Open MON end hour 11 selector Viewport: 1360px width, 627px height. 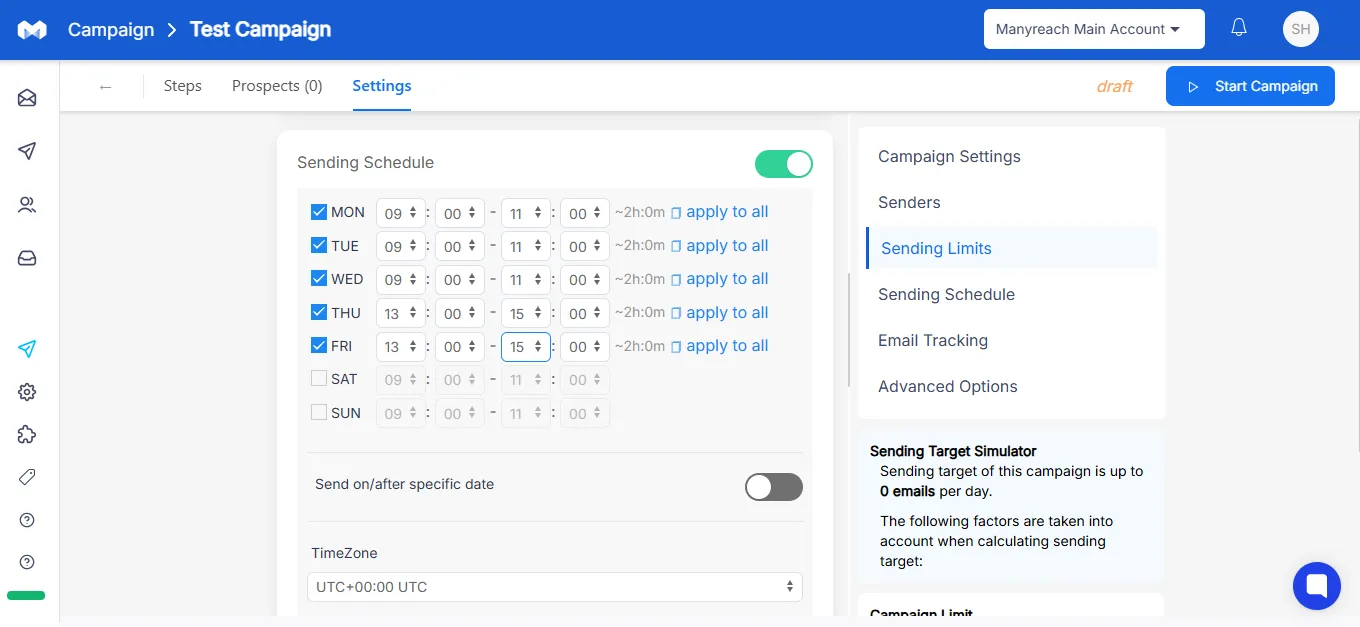tap(526, 213)
